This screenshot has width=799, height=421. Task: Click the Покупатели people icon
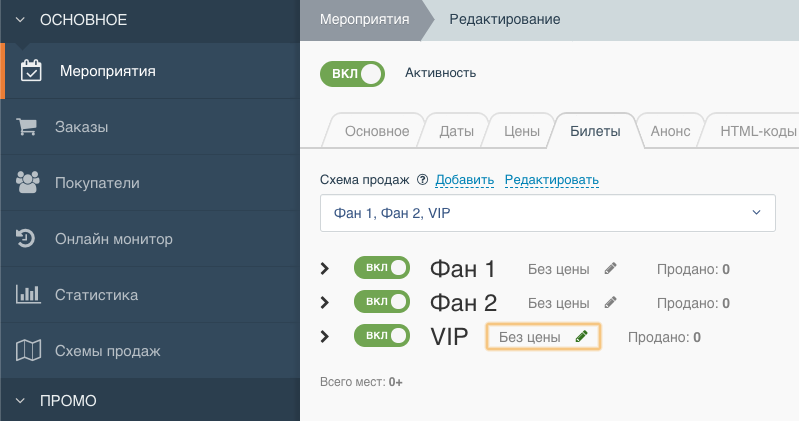point(28,182)
